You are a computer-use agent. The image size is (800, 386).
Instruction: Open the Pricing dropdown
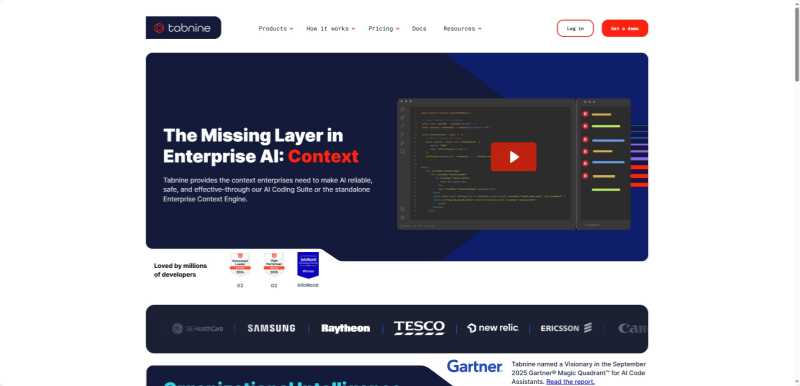click(x=384, y=29)
